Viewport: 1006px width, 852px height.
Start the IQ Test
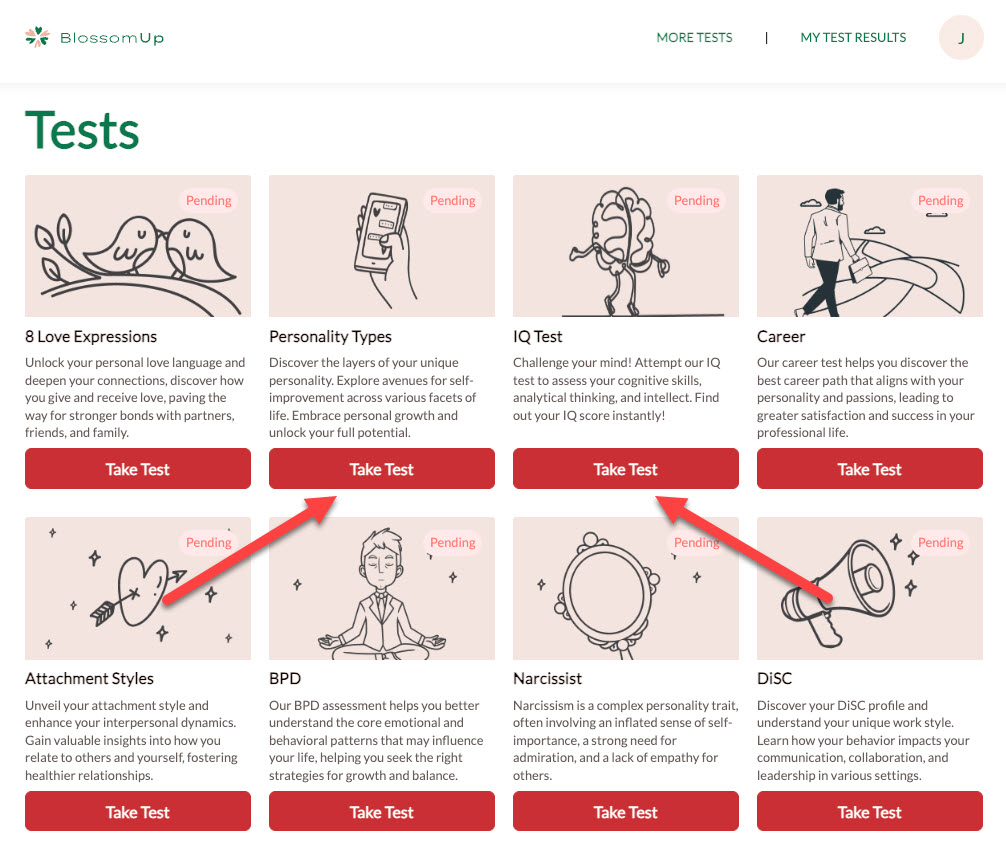[x=626, y=469]
